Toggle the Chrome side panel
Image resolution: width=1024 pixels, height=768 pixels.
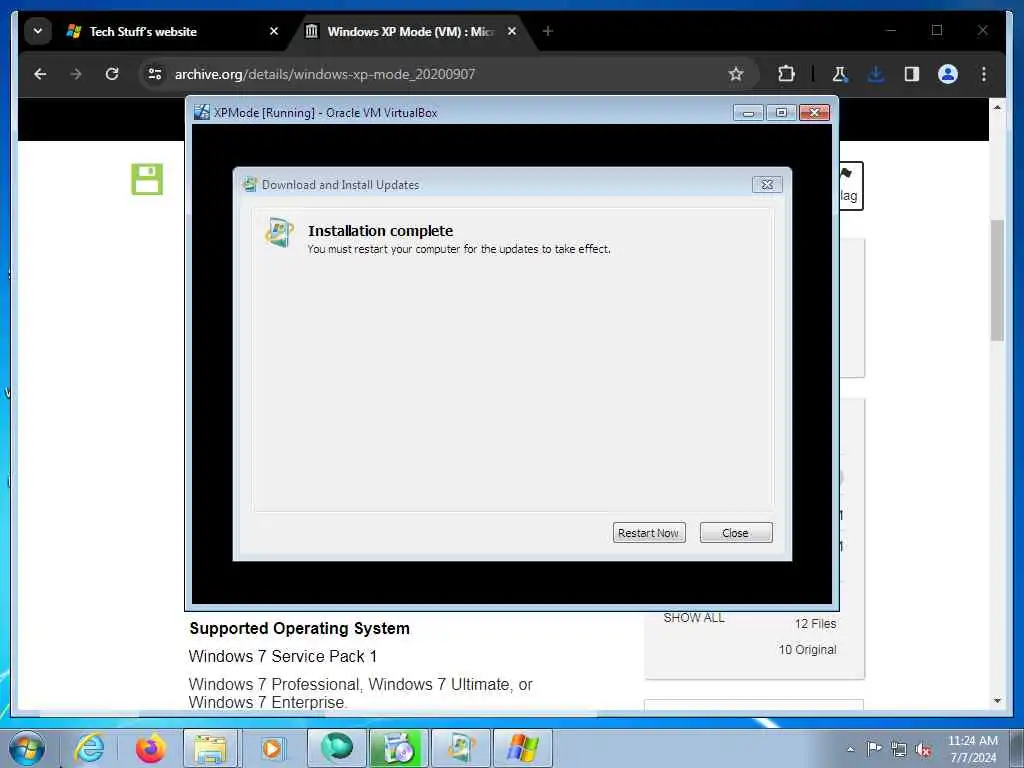coord(912,74)
